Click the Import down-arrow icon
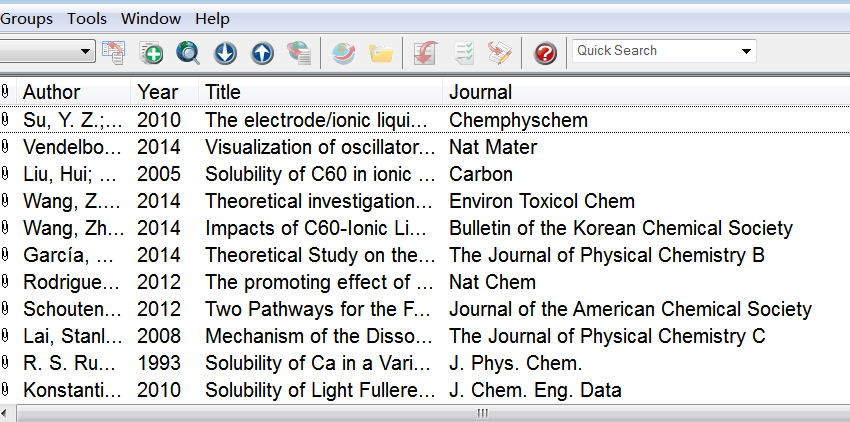850x422 pixels. tap(225, 52)
